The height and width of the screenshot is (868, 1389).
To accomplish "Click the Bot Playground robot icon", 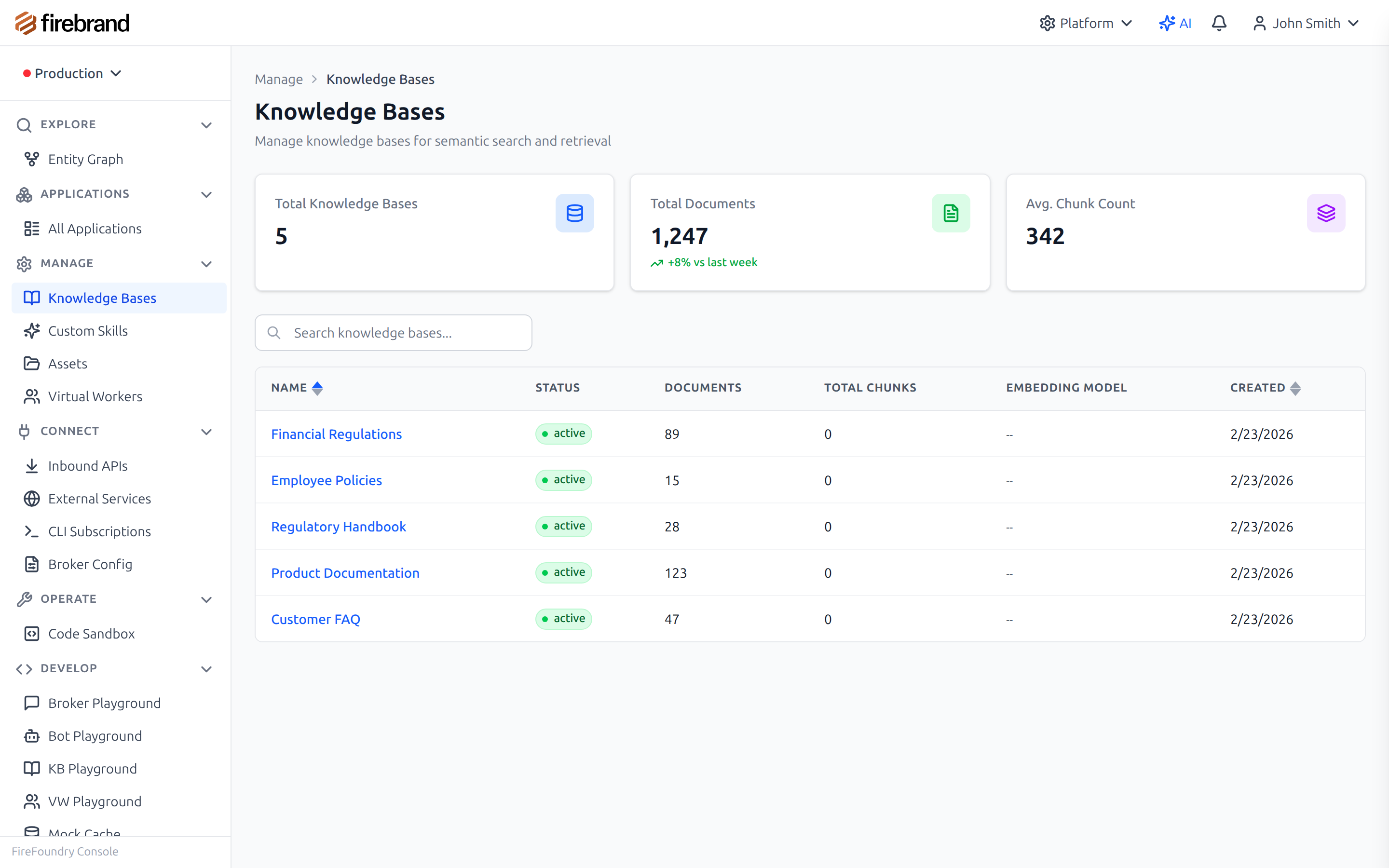I will pos(31,735).
